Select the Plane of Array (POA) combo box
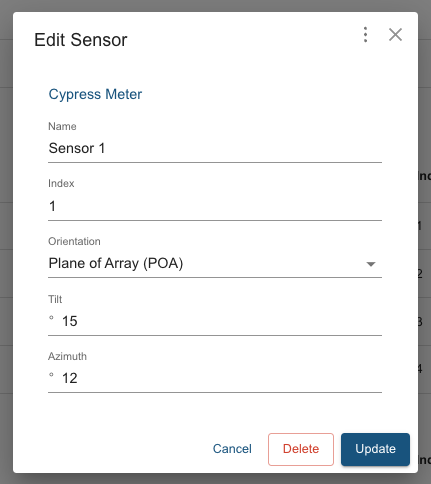431x484 pixels. pyautogui.click(x=215, y=263)
